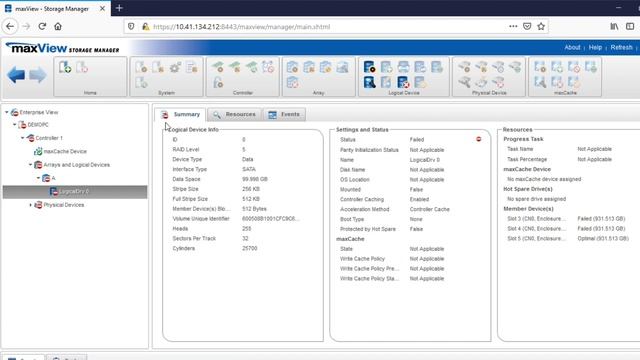
Task: Click 'Slot 5 (CN0, Enclosure...' member device
Action: (x=537, y=238)
